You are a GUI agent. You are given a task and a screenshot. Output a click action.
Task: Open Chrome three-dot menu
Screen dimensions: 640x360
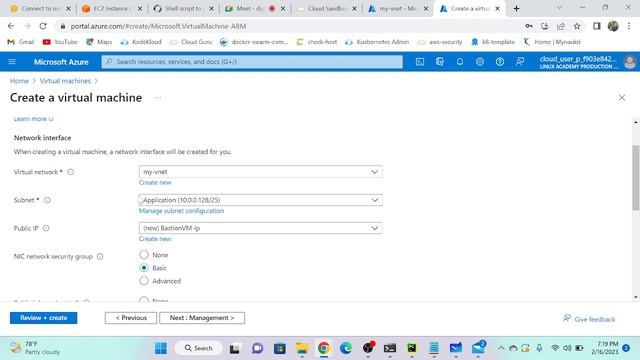point(629,26)
